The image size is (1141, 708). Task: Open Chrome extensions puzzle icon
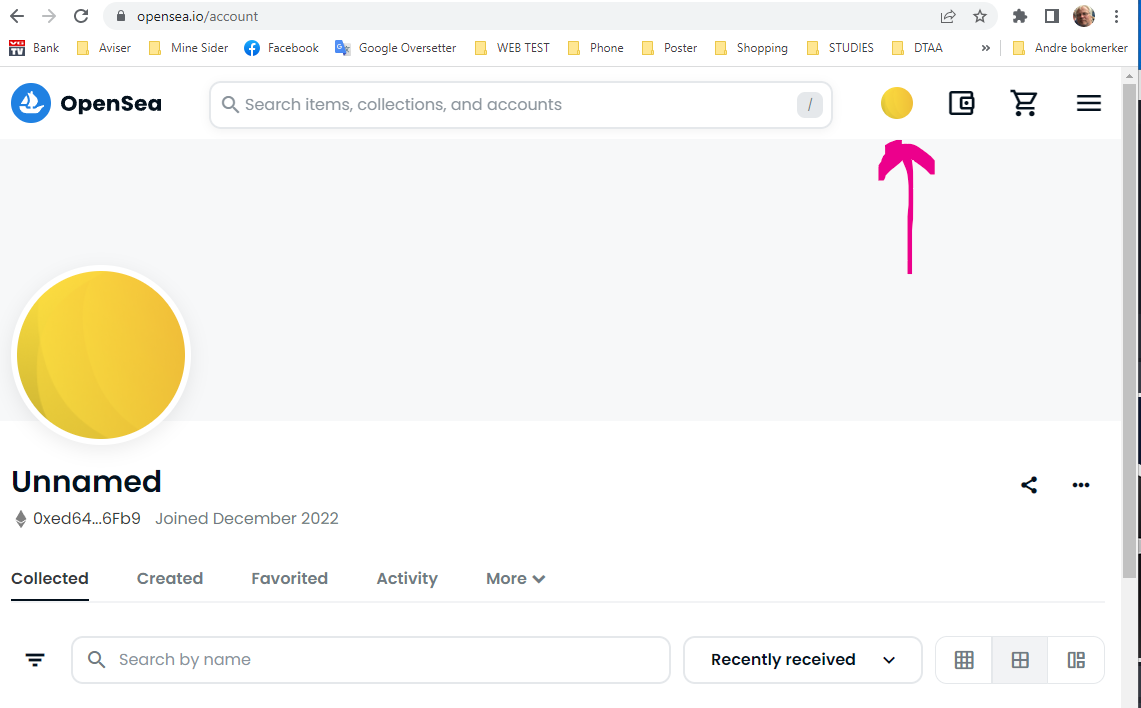coord(1019,16)
